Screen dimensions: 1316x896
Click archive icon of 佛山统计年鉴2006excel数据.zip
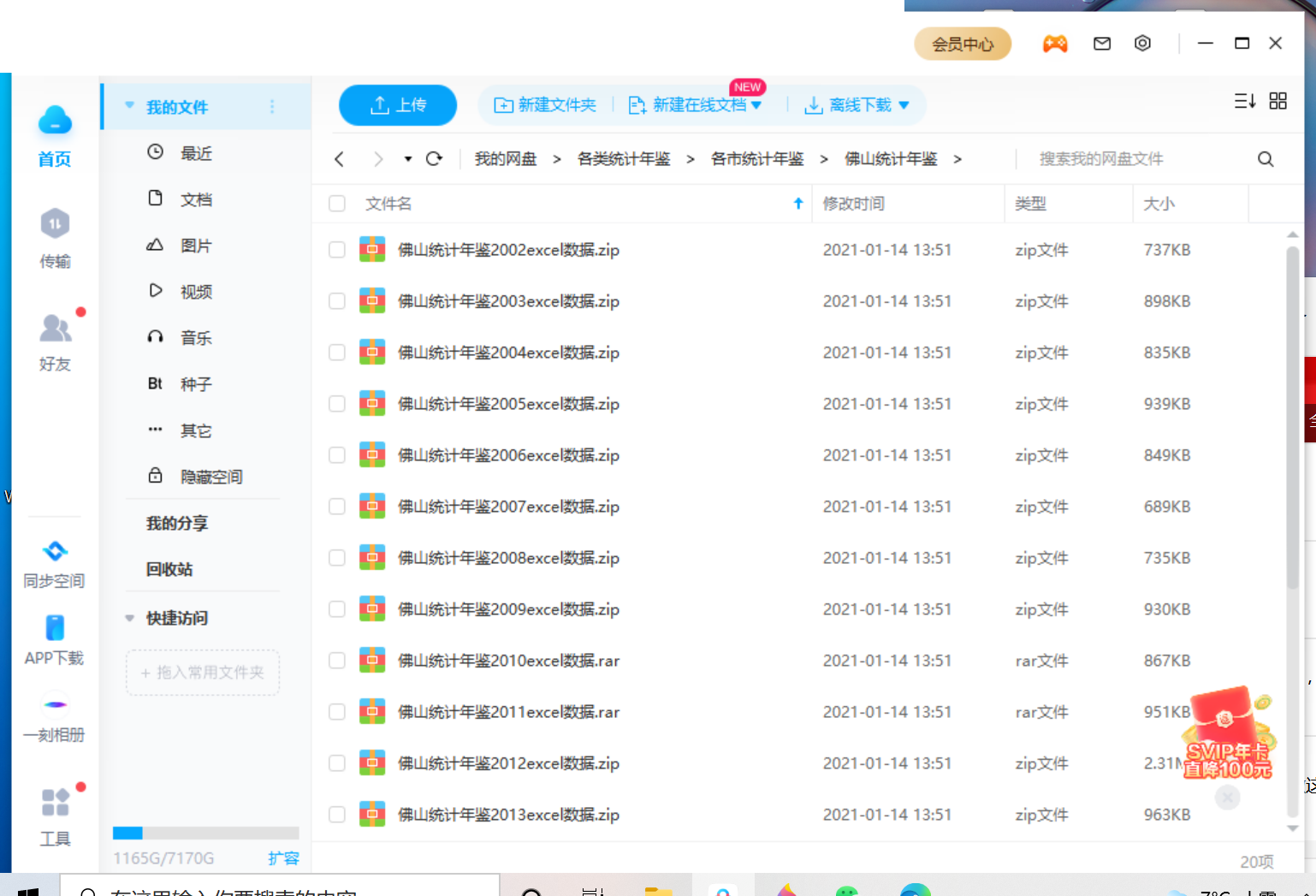tap(372, 454)
